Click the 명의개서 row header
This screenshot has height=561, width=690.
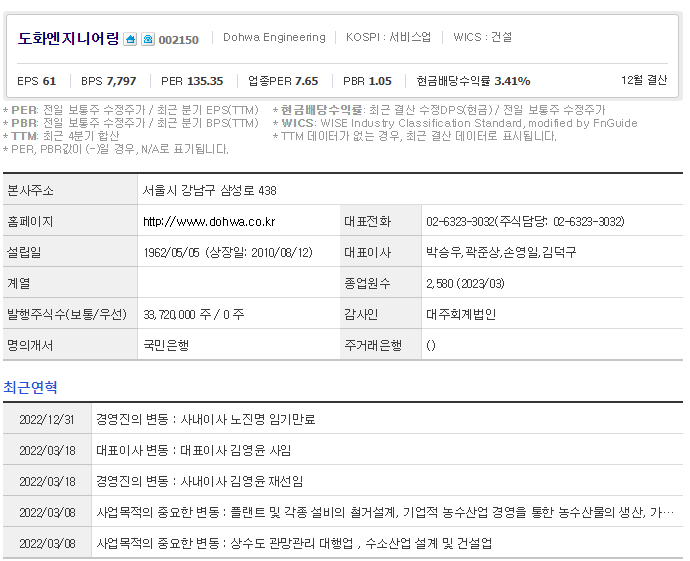coord(70,345)
